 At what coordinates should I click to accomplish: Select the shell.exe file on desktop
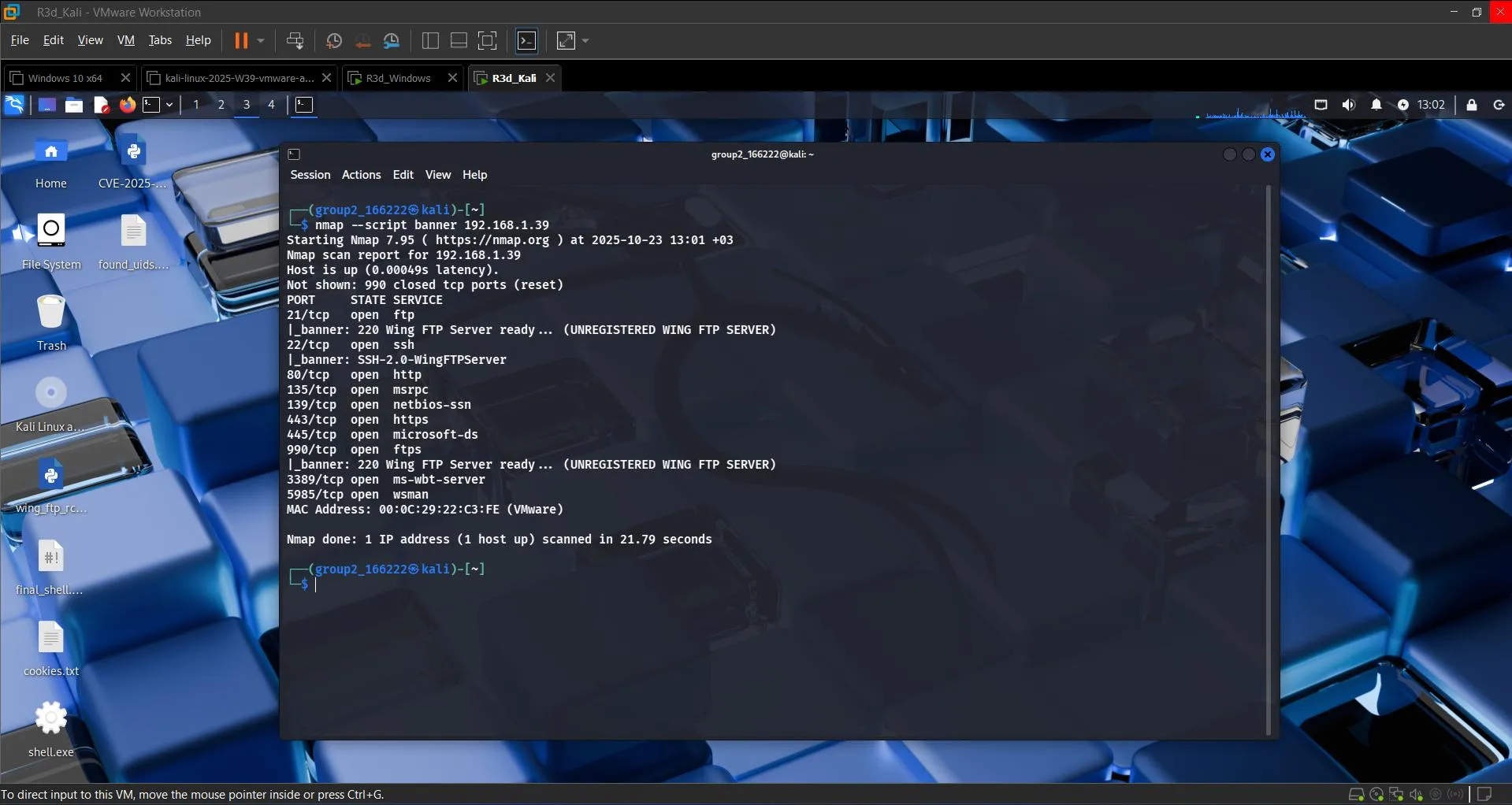[51, 730]
